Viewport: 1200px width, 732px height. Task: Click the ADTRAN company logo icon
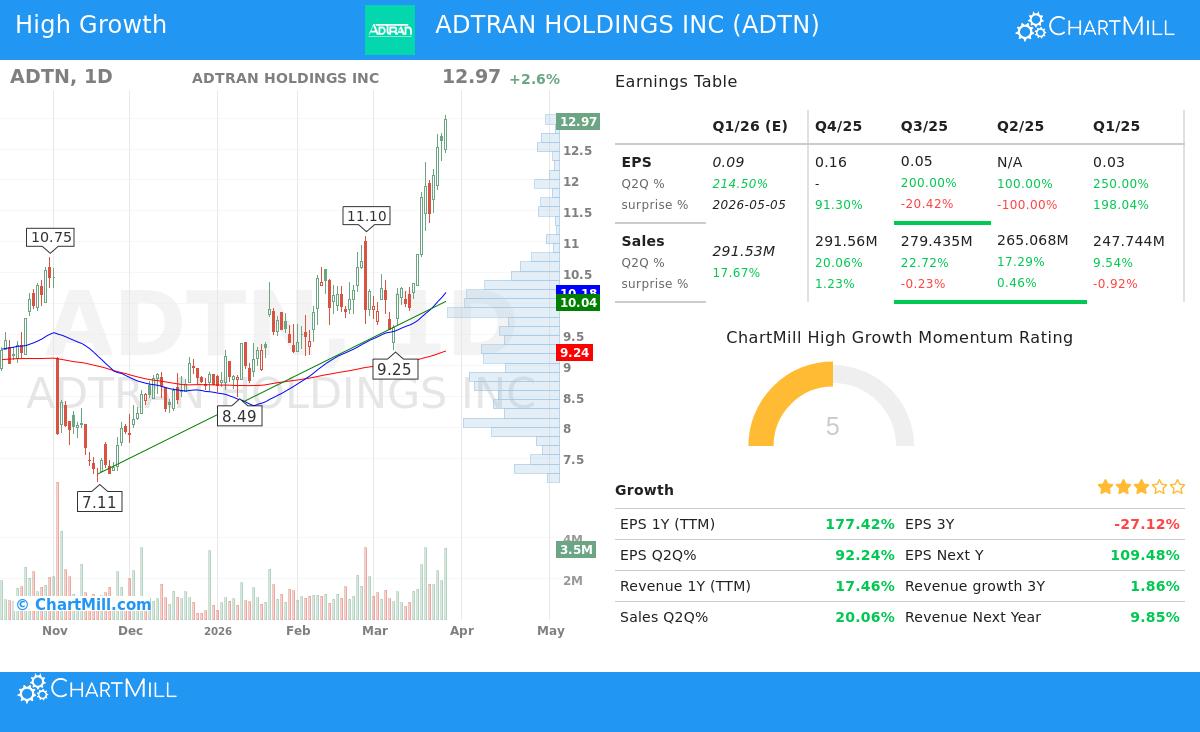390,29
